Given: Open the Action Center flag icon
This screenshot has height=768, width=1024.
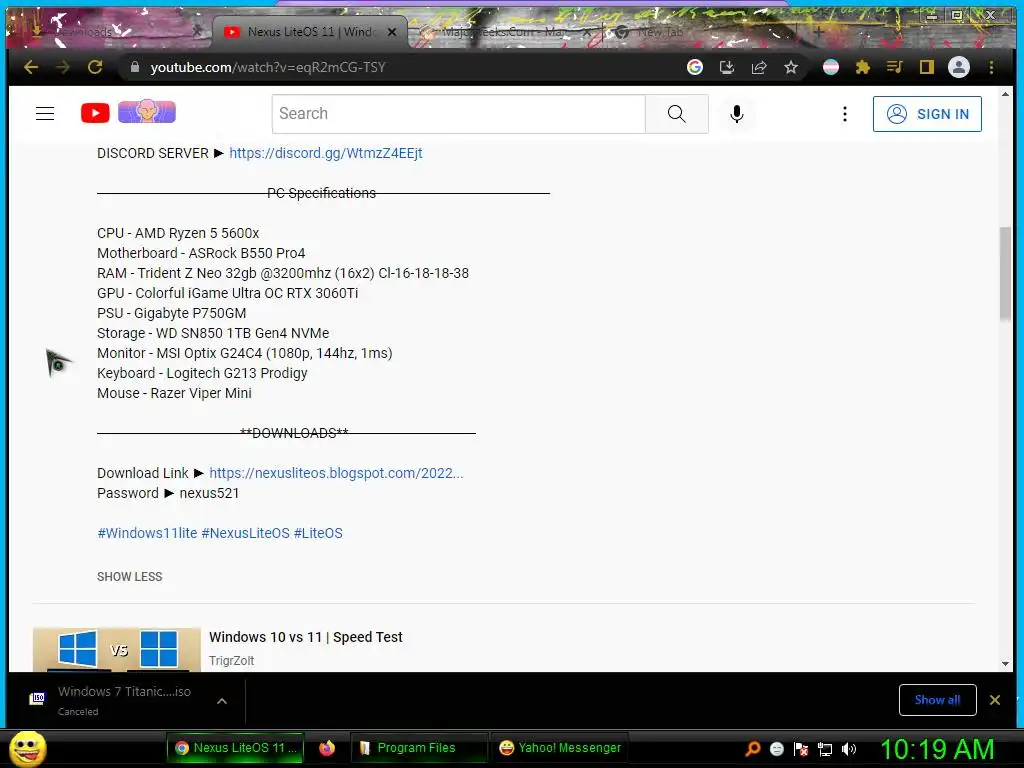Looking at the screenshot, I should pos(801,749).
